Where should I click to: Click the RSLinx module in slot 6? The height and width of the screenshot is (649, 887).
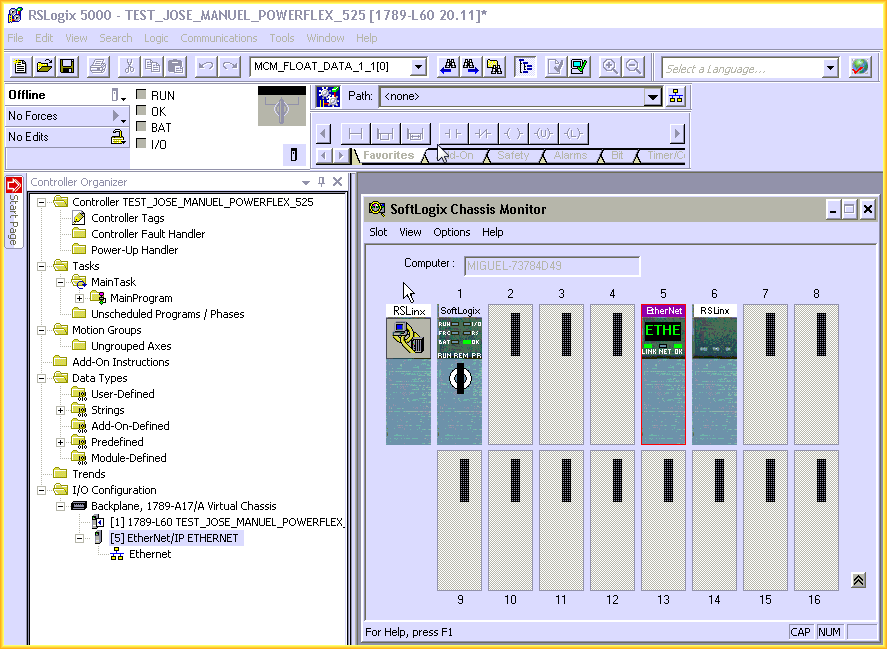point(714,374)
